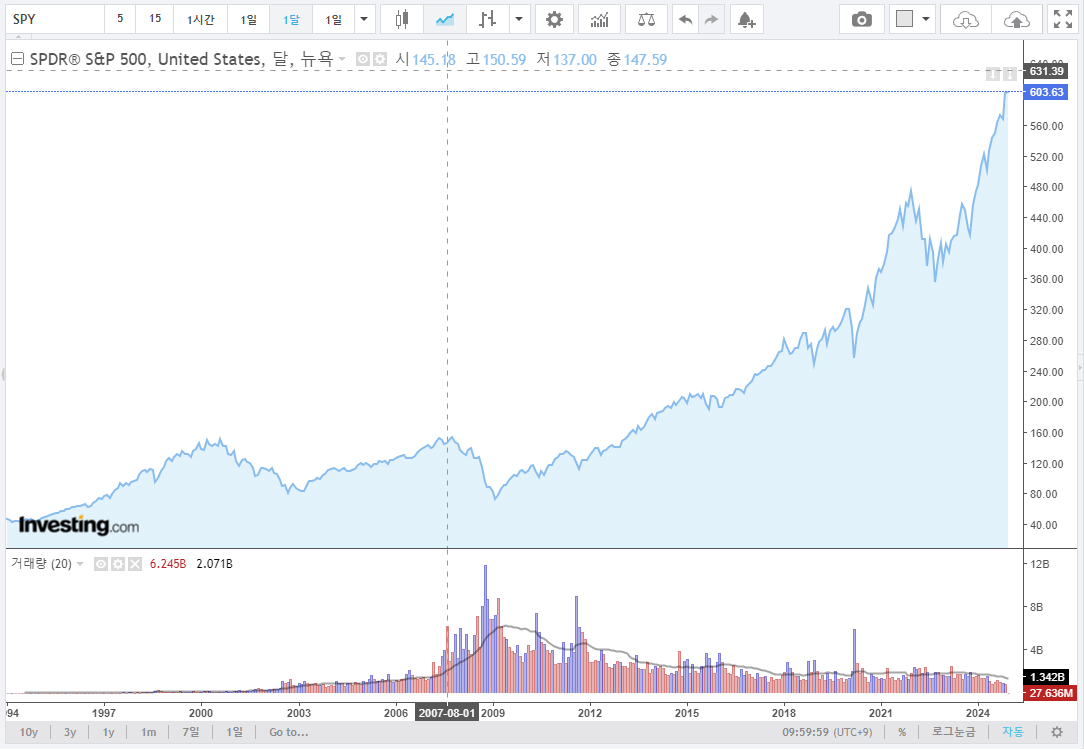Click the 2007-08-01 date marker on time axis
Image resolution: width=1084 pixels, height=750 pixels.
tap(447, 713)
